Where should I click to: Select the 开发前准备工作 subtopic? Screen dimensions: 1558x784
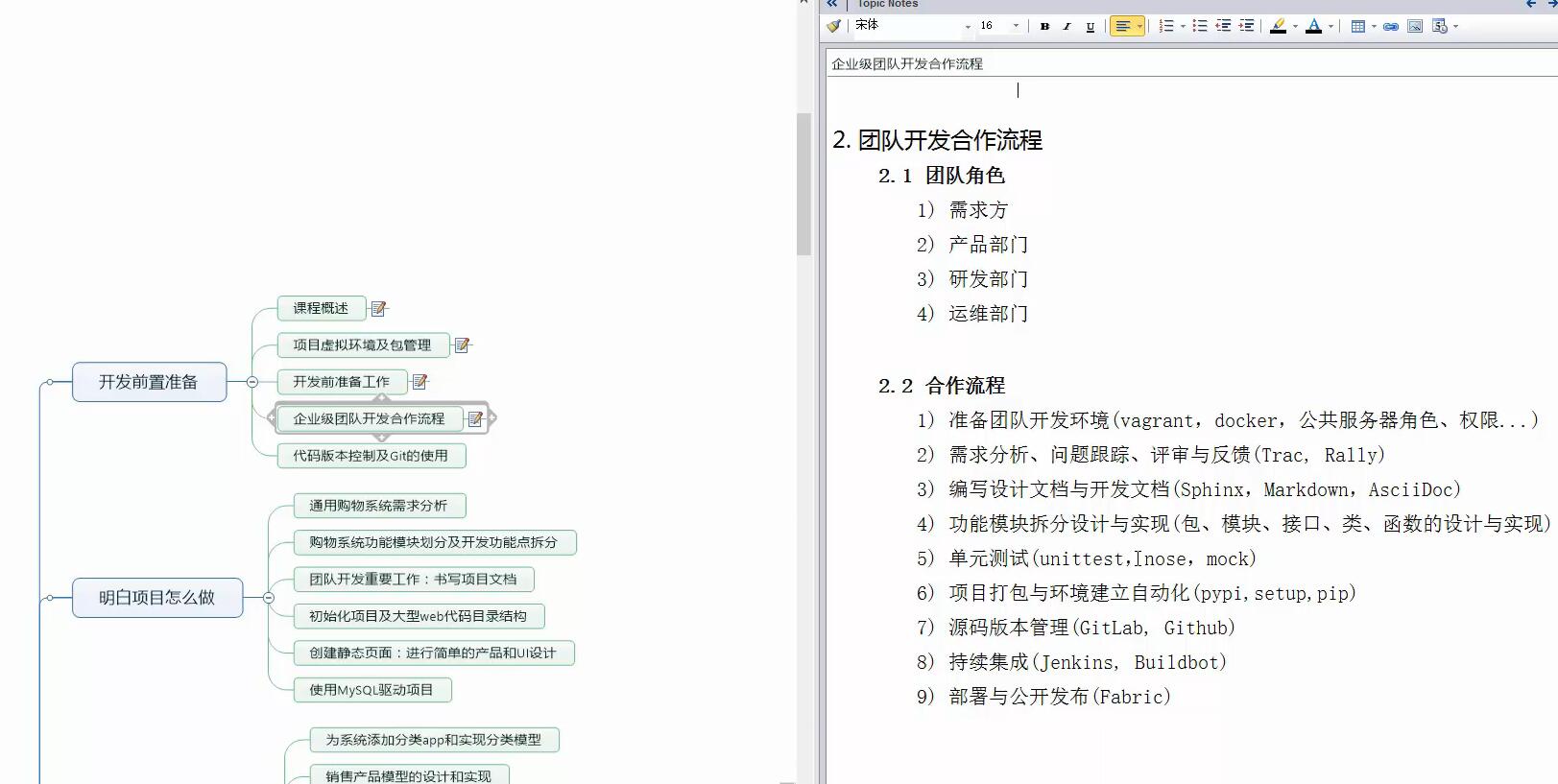tap(341, 381)
